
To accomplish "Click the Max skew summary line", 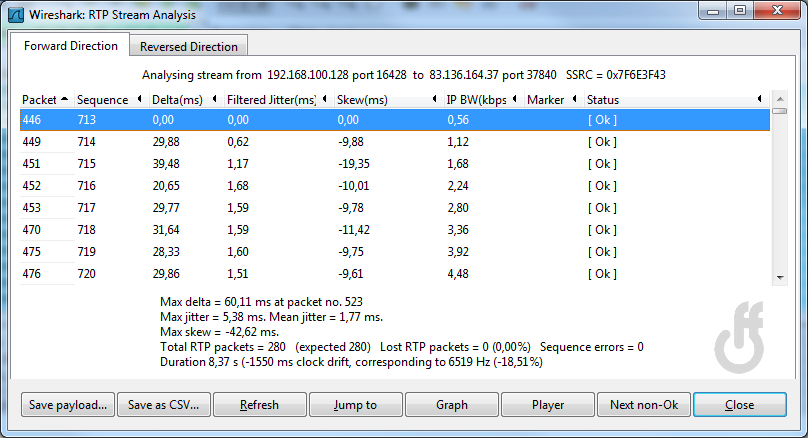I will coord(220,332).
